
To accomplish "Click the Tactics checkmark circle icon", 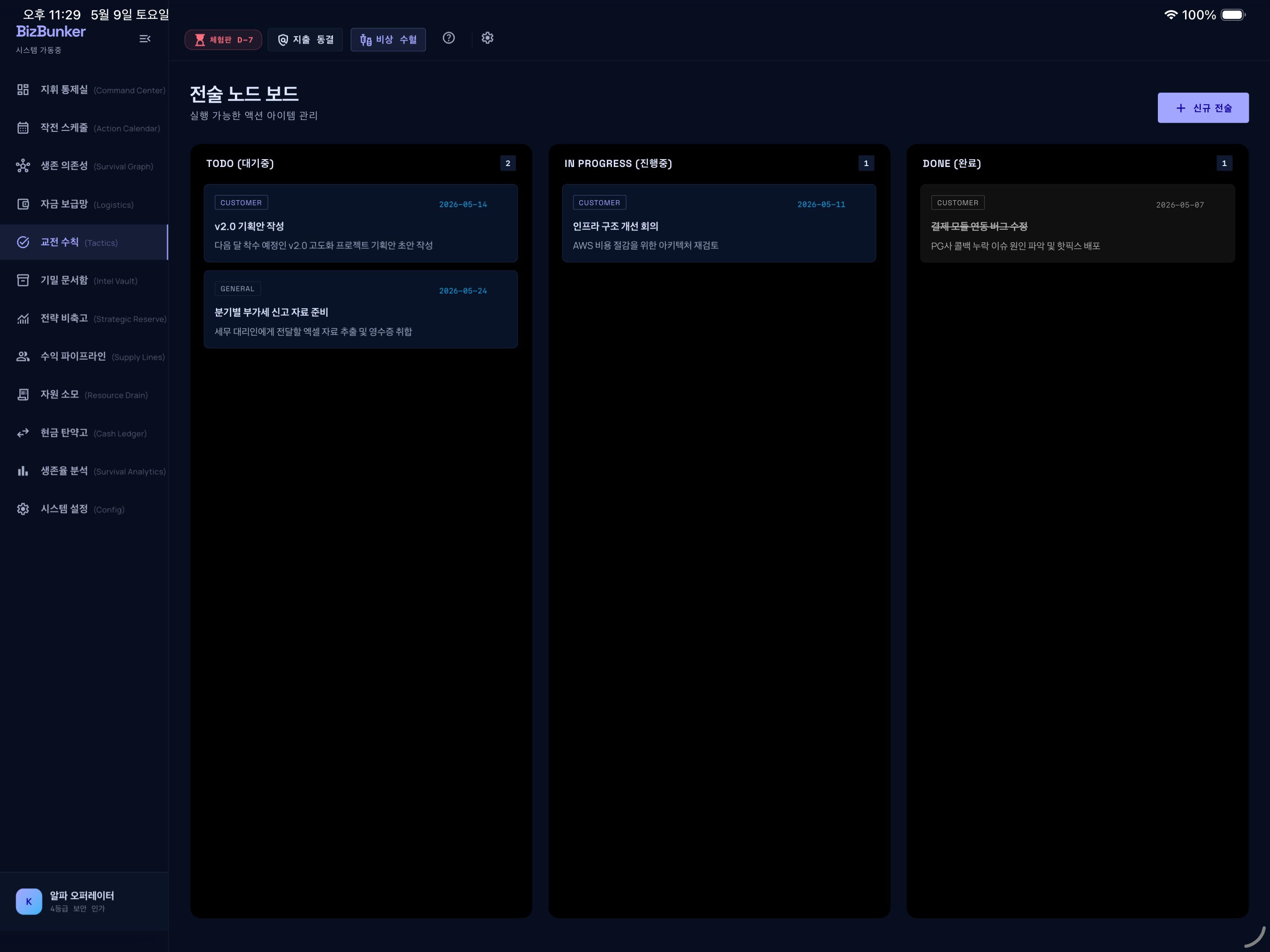I will click(x=23, y=242).
